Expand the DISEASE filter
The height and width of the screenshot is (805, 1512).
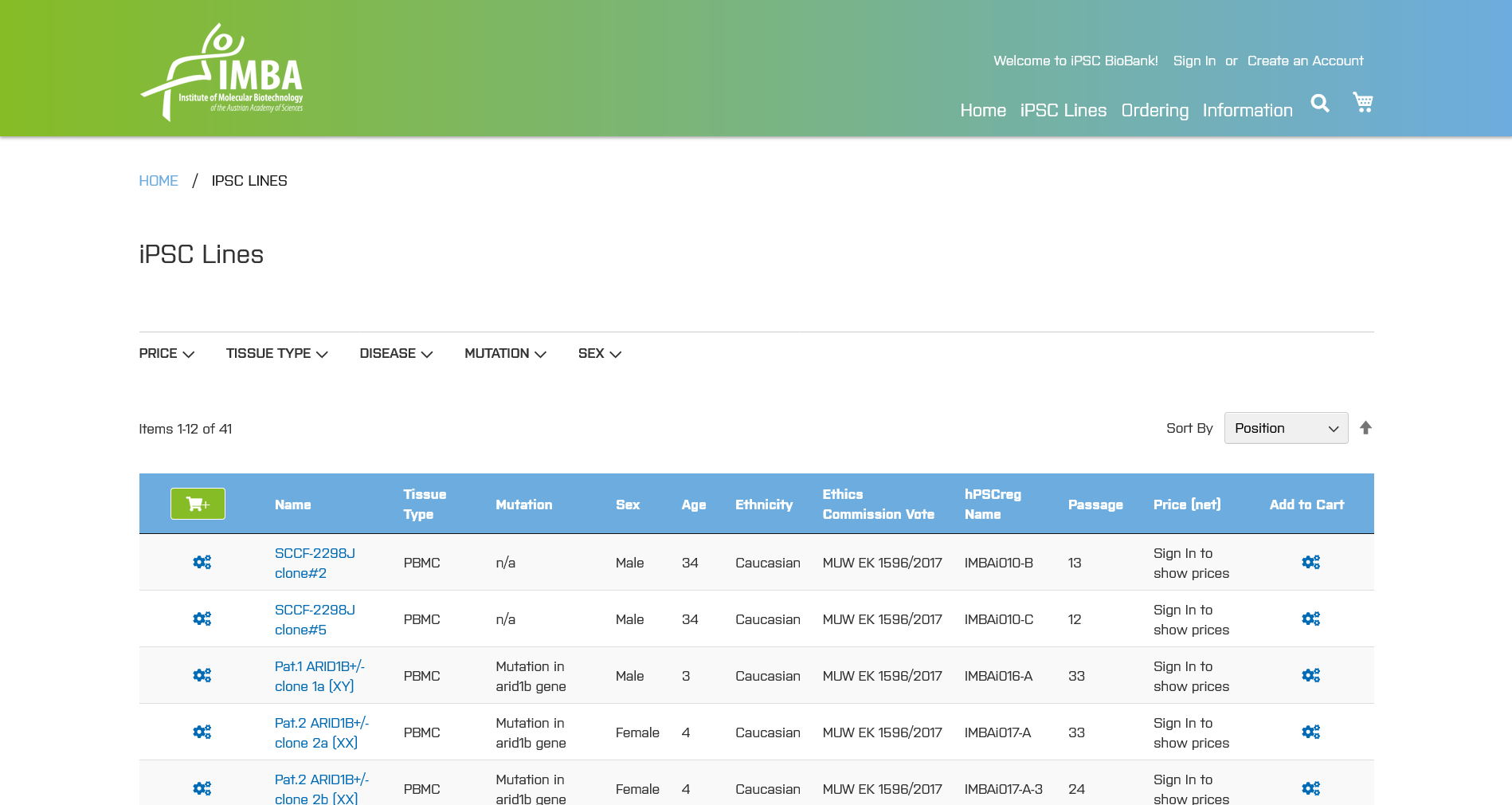click(x=396, y=354)
